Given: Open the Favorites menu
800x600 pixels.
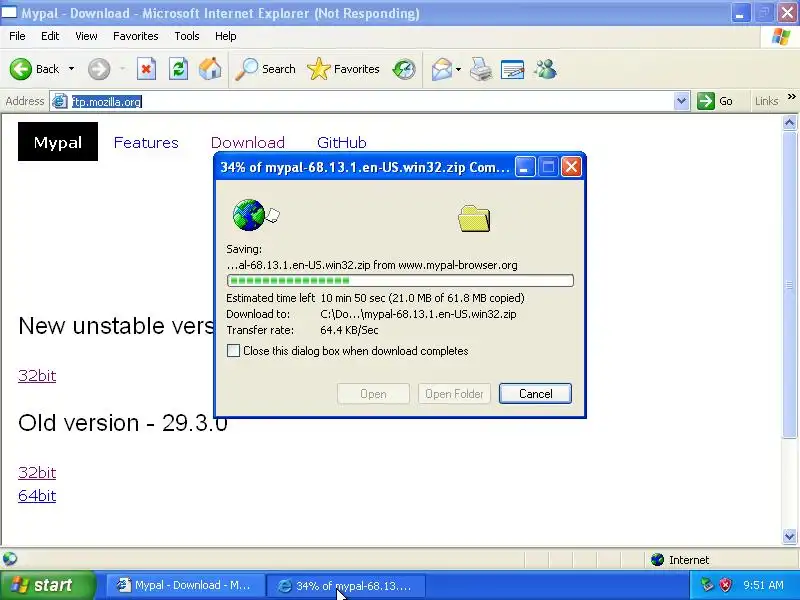Looking at the screenshot, I should click(x=136, y=36).
